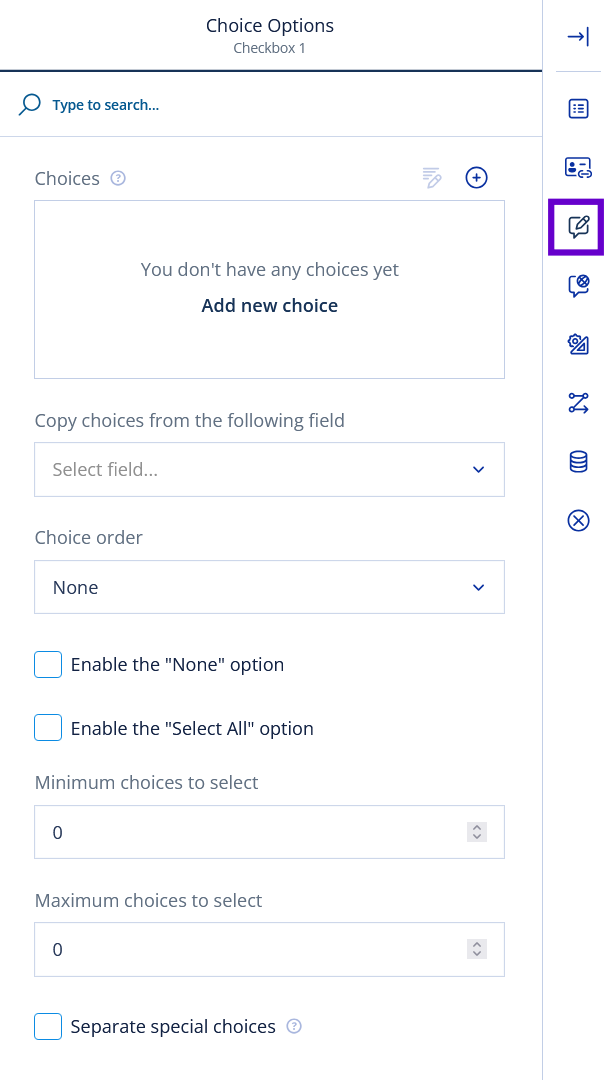Open the Select field dropdown

click(x=269, y=470)
